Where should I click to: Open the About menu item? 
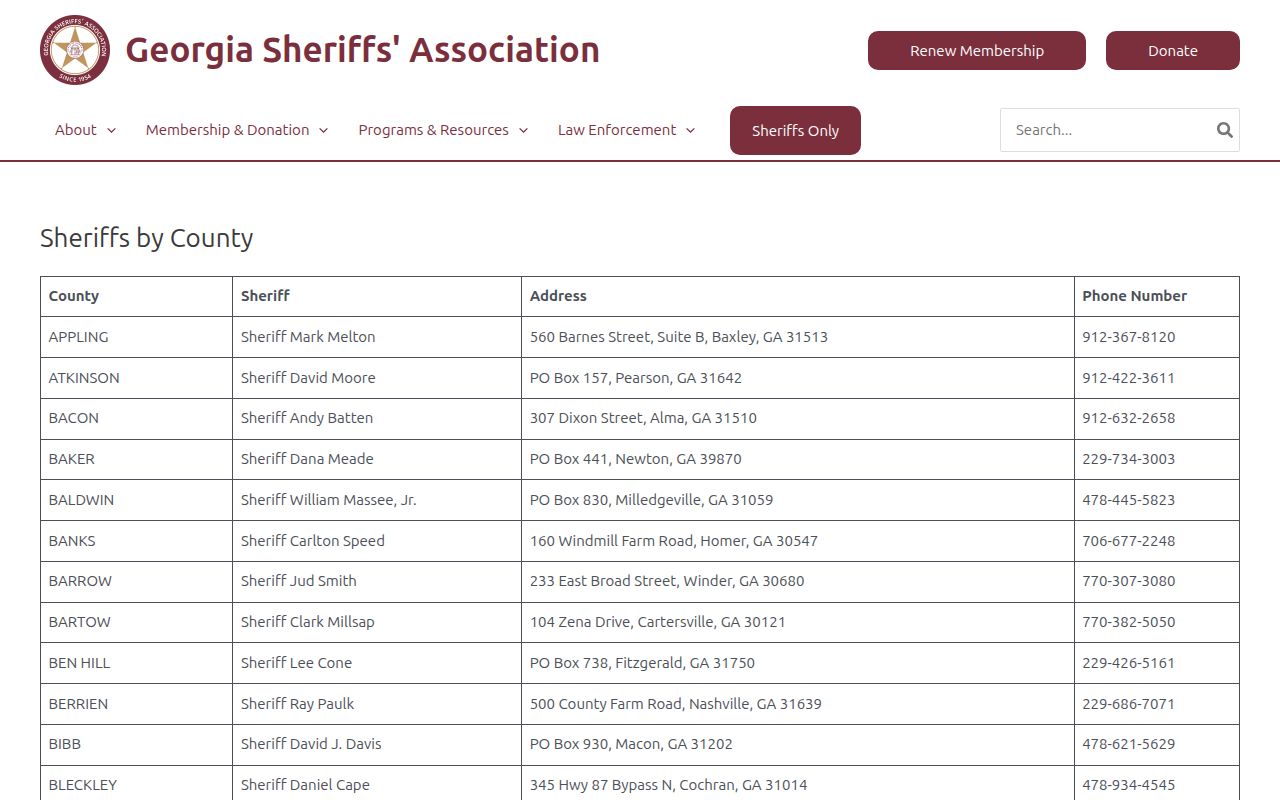pos(76,130)
